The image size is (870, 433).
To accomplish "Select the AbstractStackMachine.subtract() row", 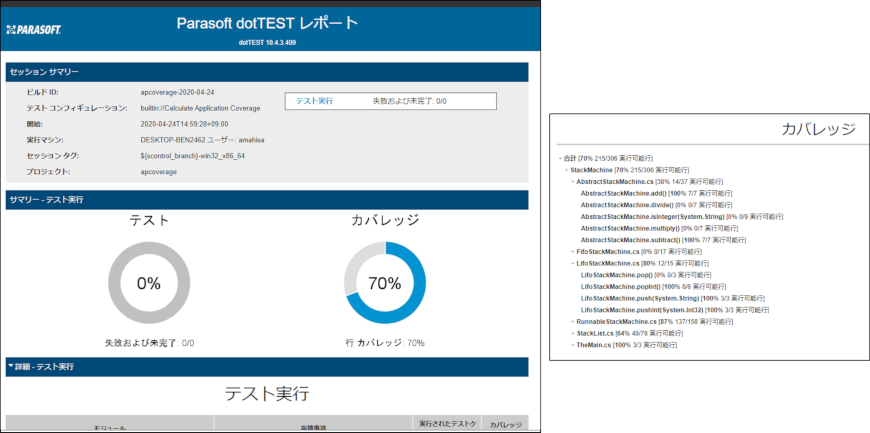I will [x=664, y=240].
